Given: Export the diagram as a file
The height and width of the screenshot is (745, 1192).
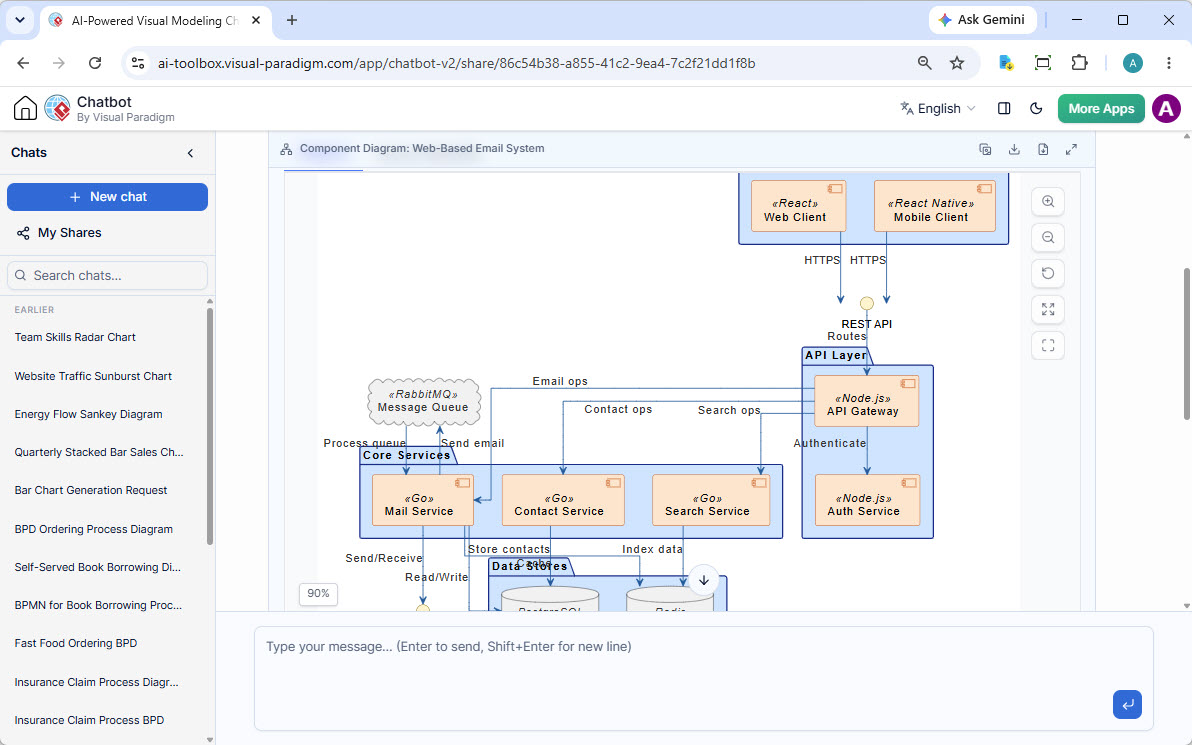Looking at the screenshot, I should pos(1043,150).
